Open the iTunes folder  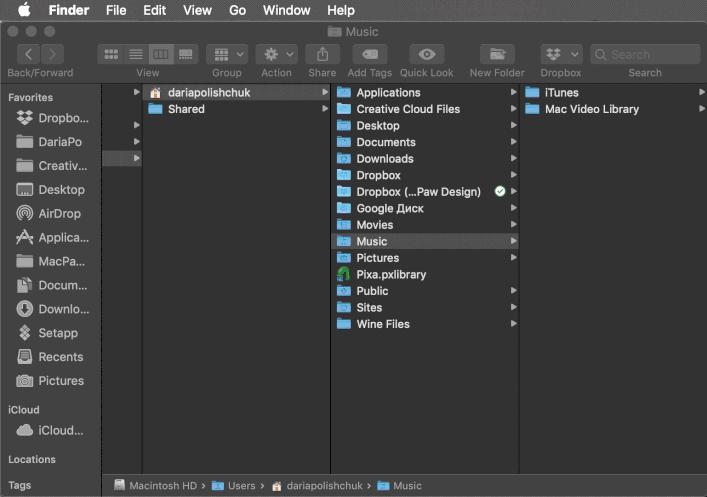pos(613,92)
